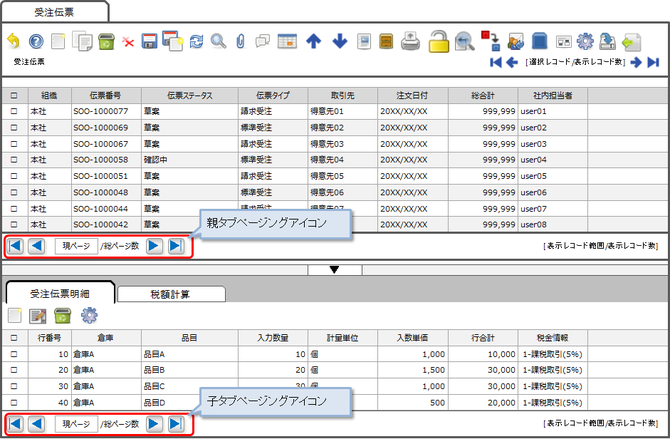Click the zoom across magnifier icon
The width and height of the screenshot is (670, 439).
coord(464,41)
